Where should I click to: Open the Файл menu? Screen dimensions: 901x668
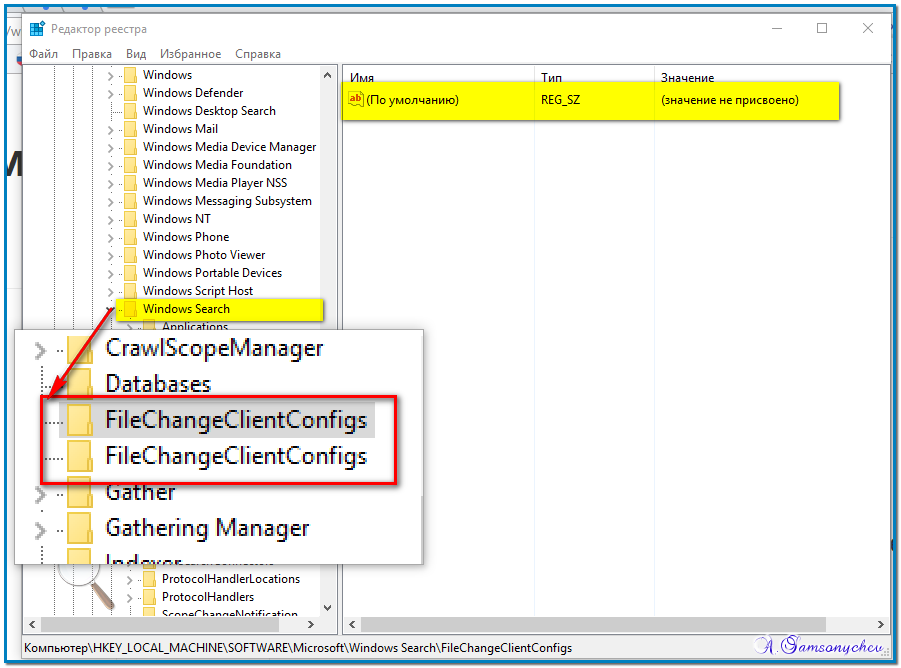tap(43, 54)
